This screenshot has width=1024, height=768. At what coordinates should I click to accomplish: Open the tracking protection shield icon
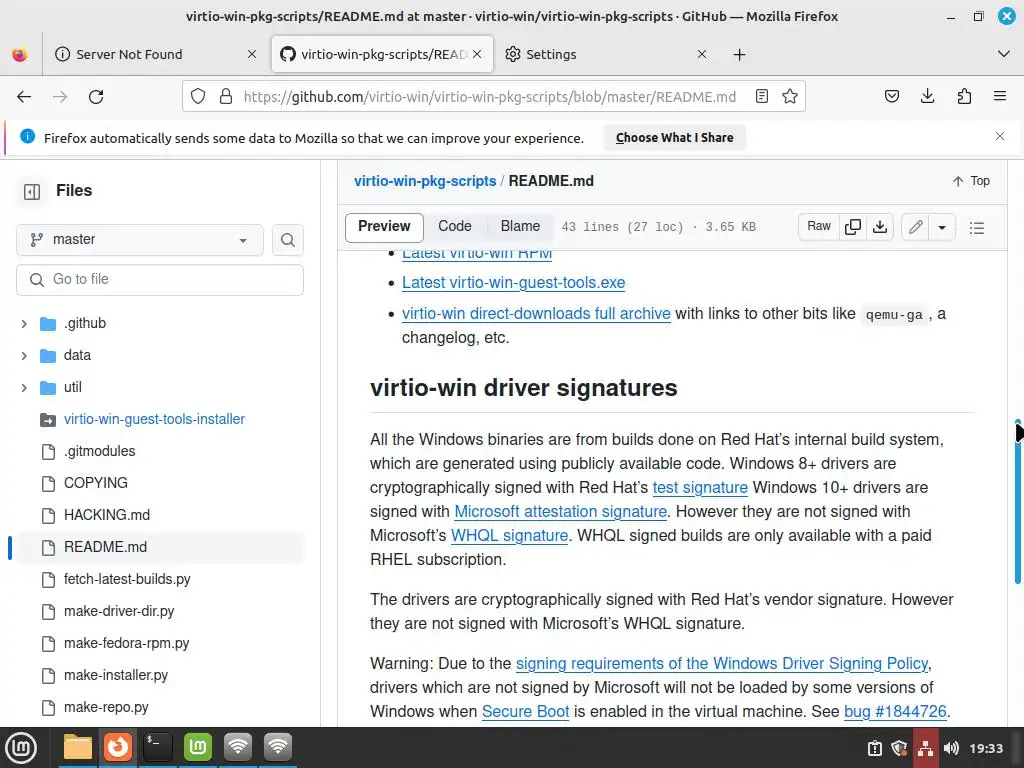[x=198, y=97]
